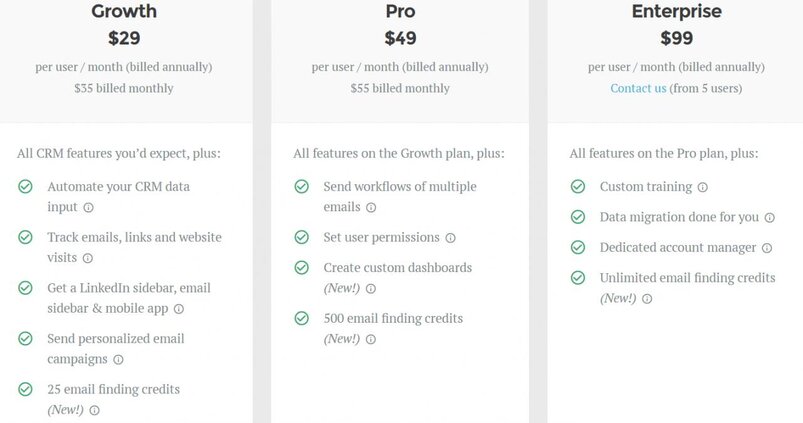
Task: Open info tooltip for "Send workflows of multiple emails"
Action: (371, 208)
